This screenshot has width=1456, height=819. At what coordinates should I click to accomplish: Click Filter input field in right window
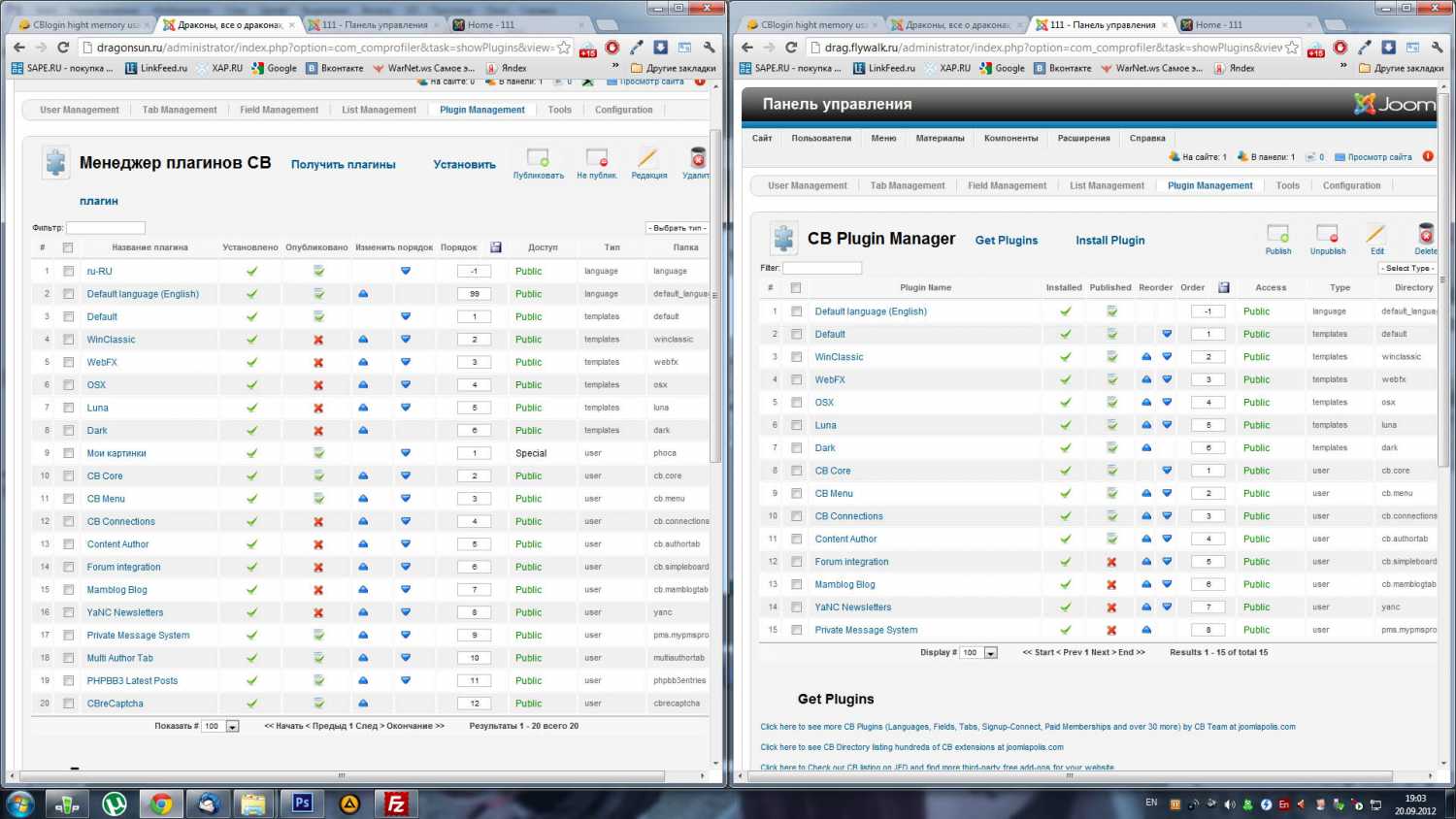point(822,268)
